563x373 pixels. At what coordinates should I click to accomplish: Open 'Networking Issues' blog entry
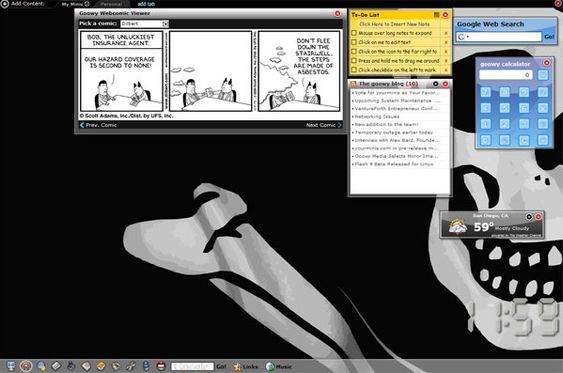click(x=377, y=117)
